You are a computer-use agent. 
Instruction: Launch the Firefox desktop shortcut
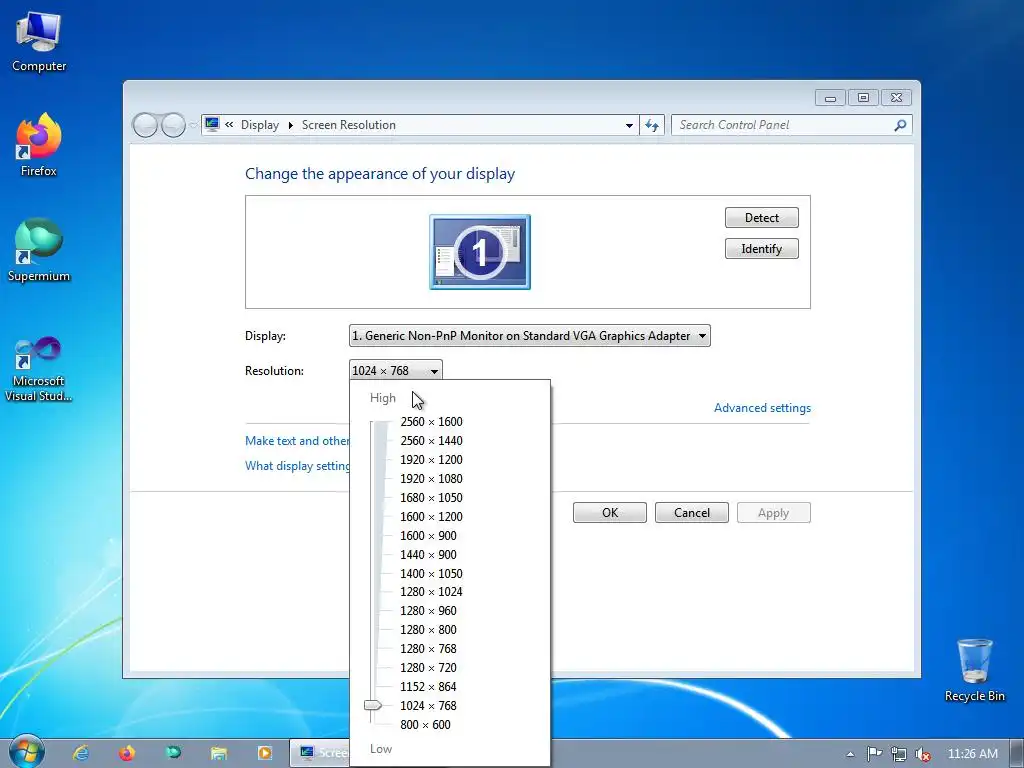coord(39,145)
